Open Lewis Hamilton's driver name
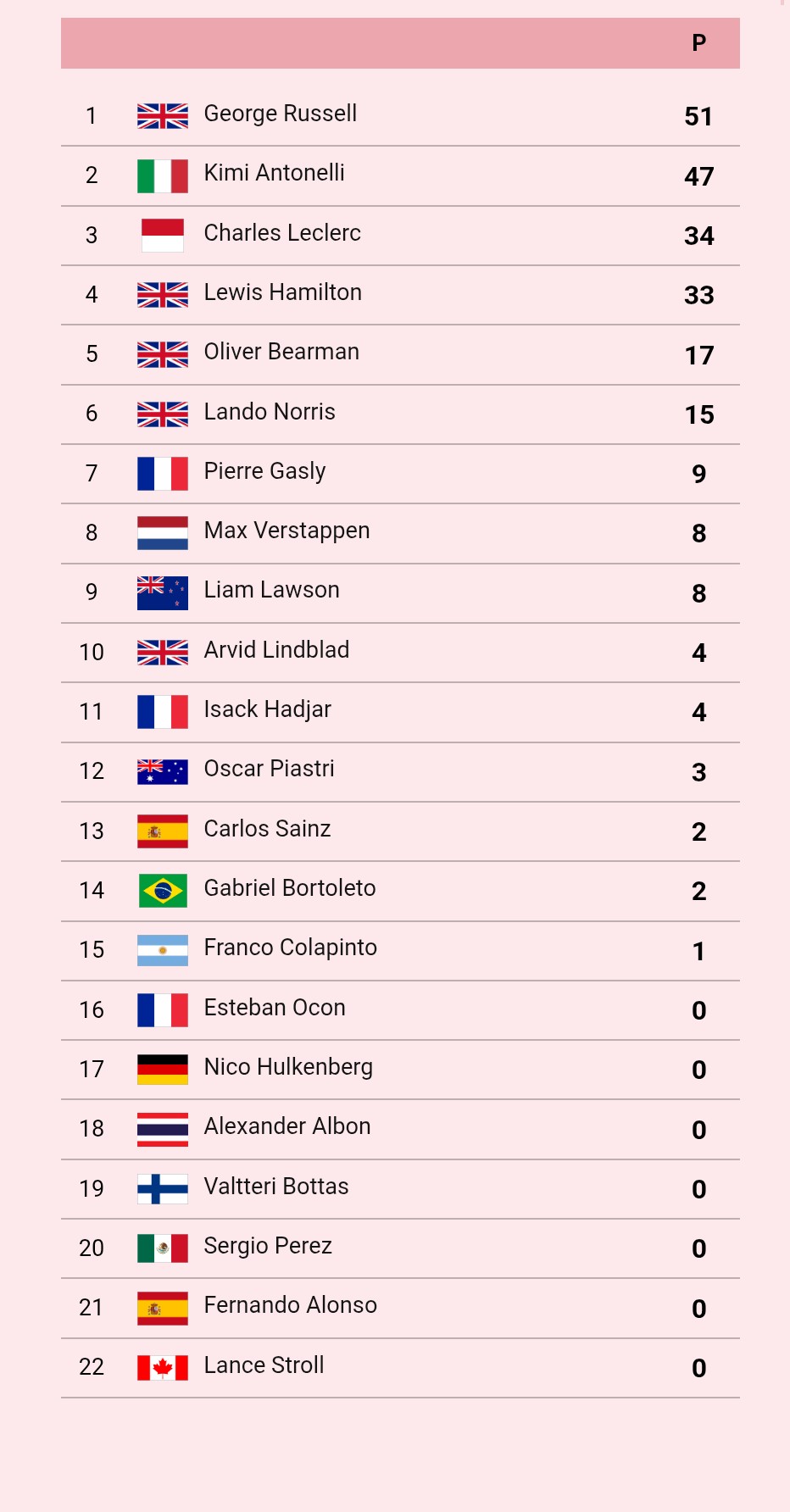790x1512 pixels. (282, 292)
